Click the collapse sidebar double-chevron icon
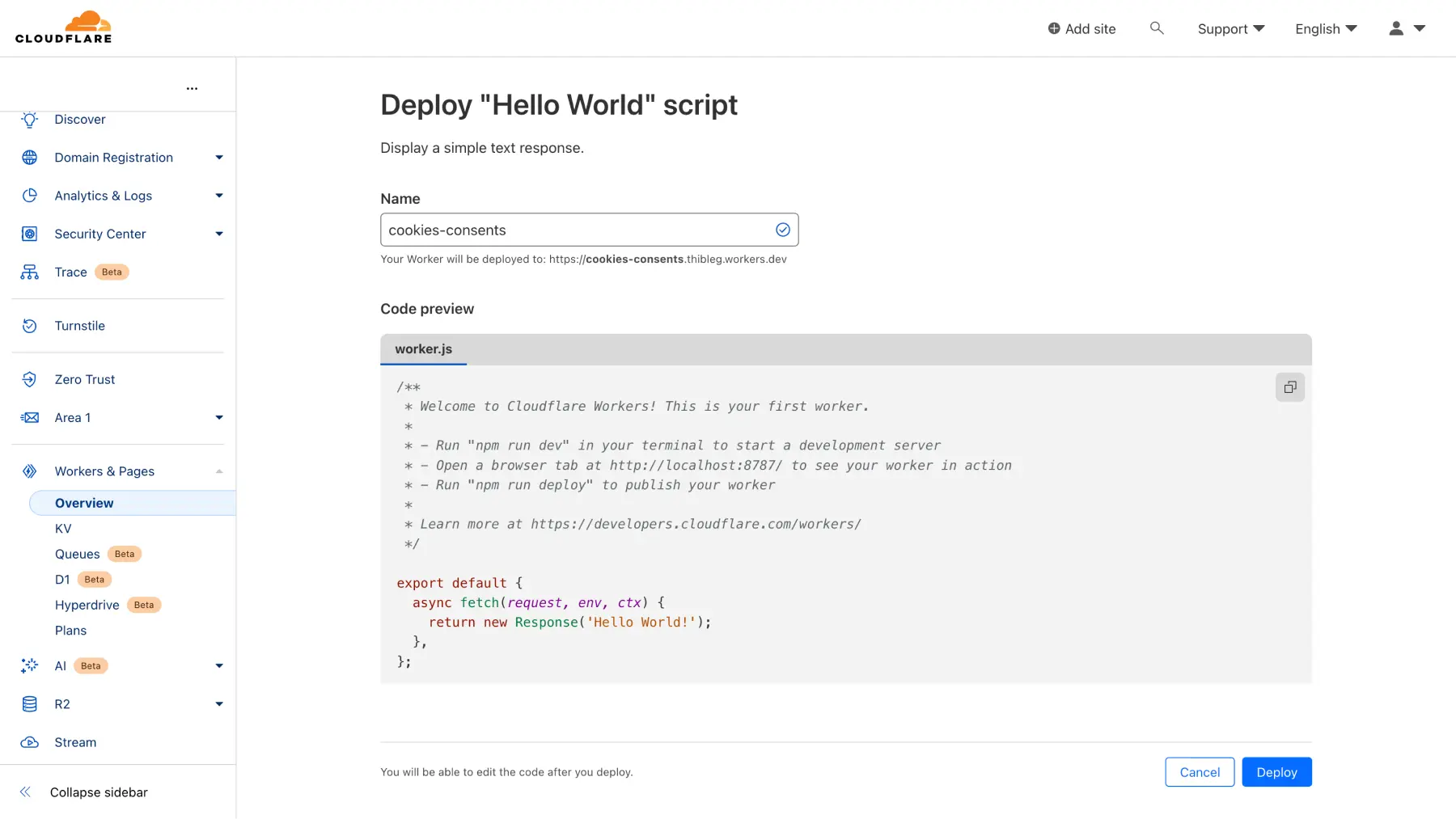Image resolution: width=1456 pixels, height=819 pixels. pos(25,792)
